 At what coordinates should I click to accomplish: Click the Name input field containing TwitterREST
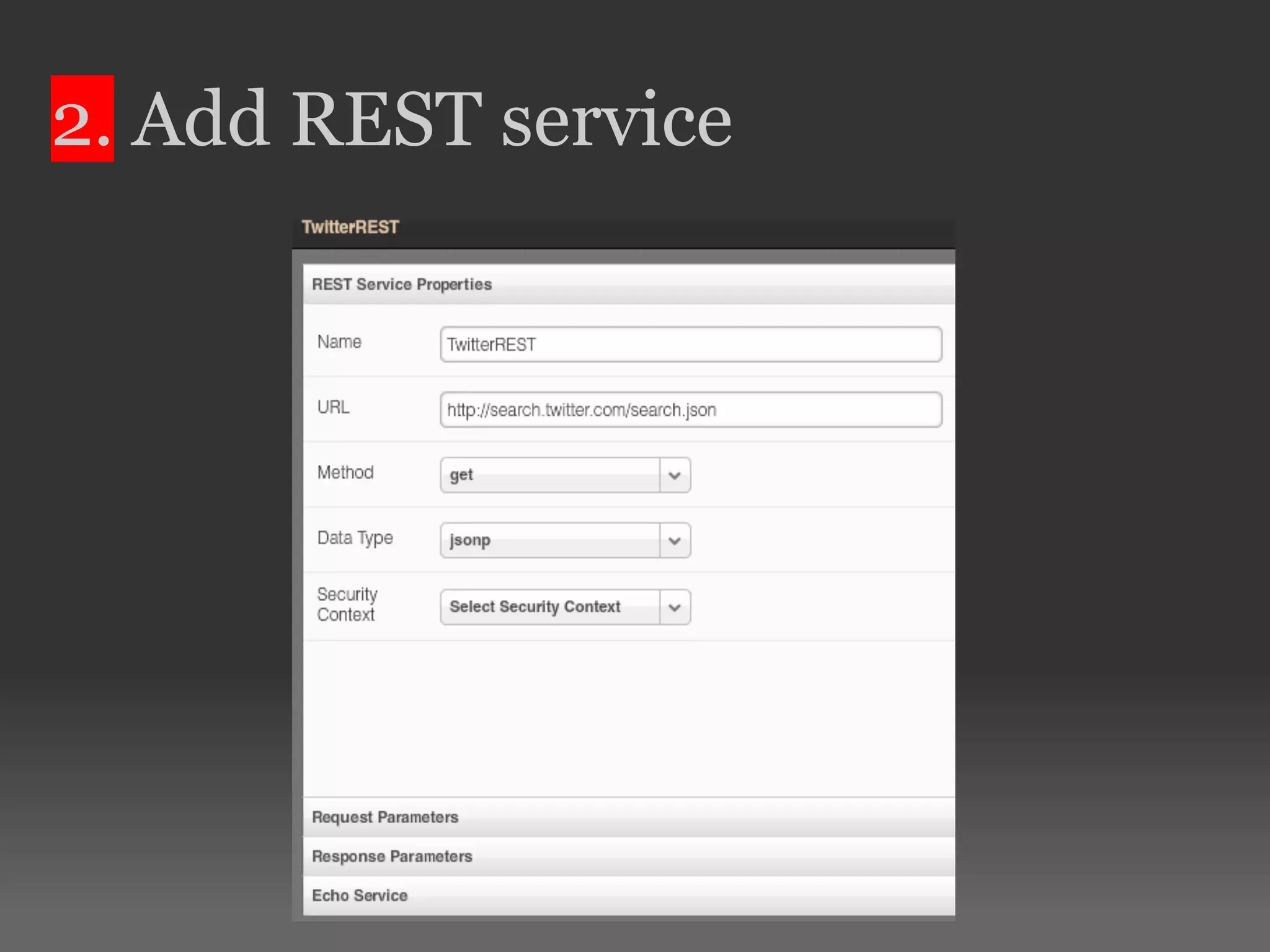(x=691, y=345)
